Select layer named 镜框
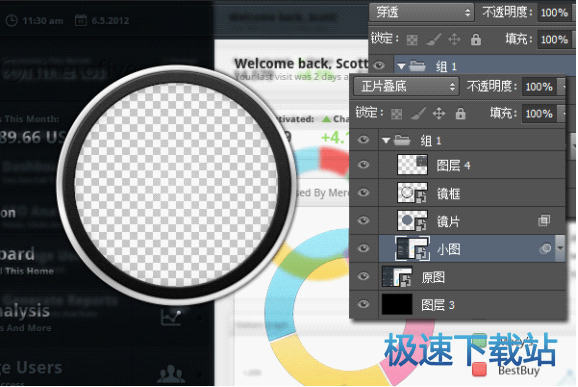The width and height of the screenshot is (578, 387). tap(448, 194)
